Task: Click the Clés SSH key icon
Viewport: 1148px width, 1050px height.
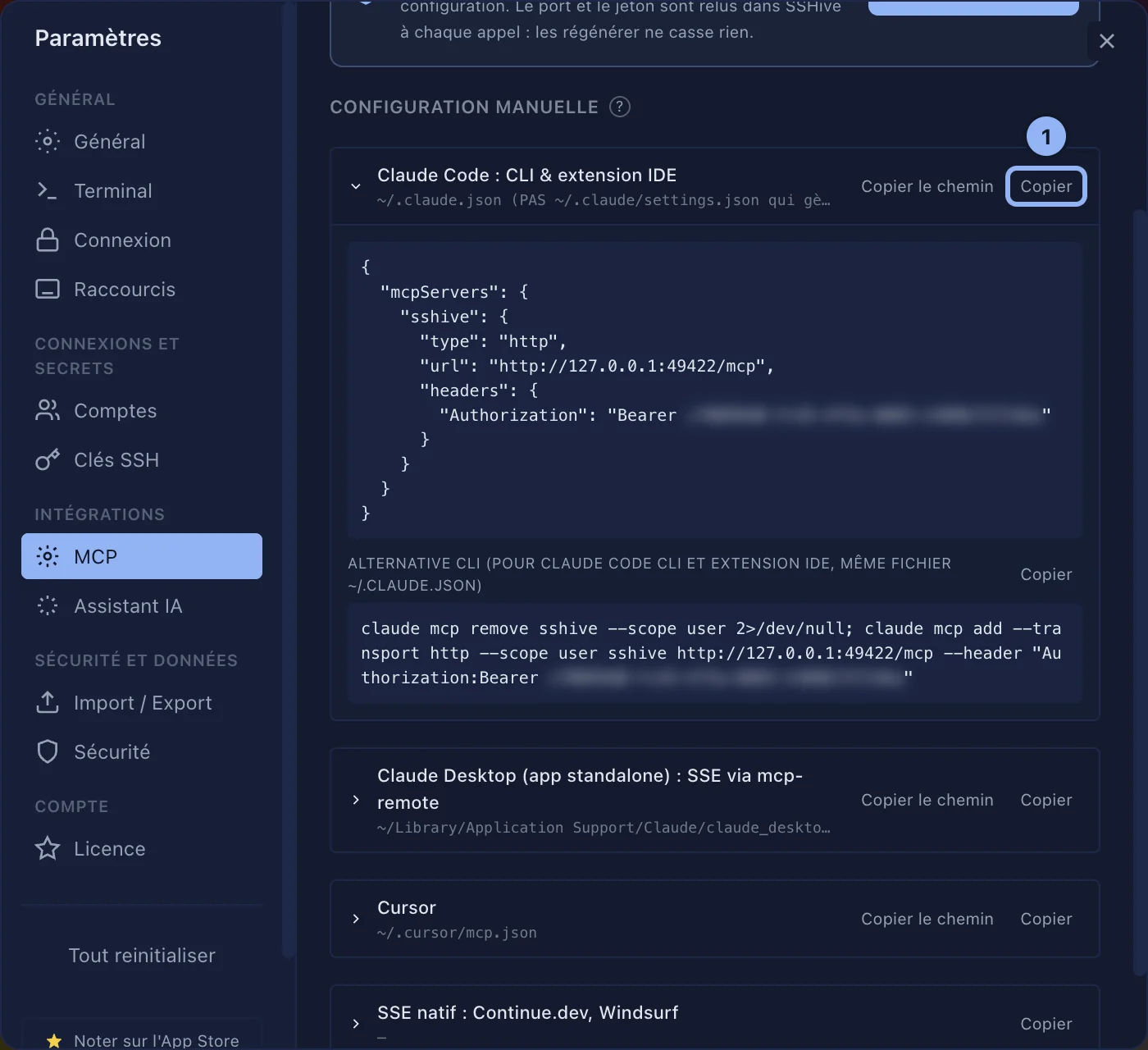Action: pos(48,460)
